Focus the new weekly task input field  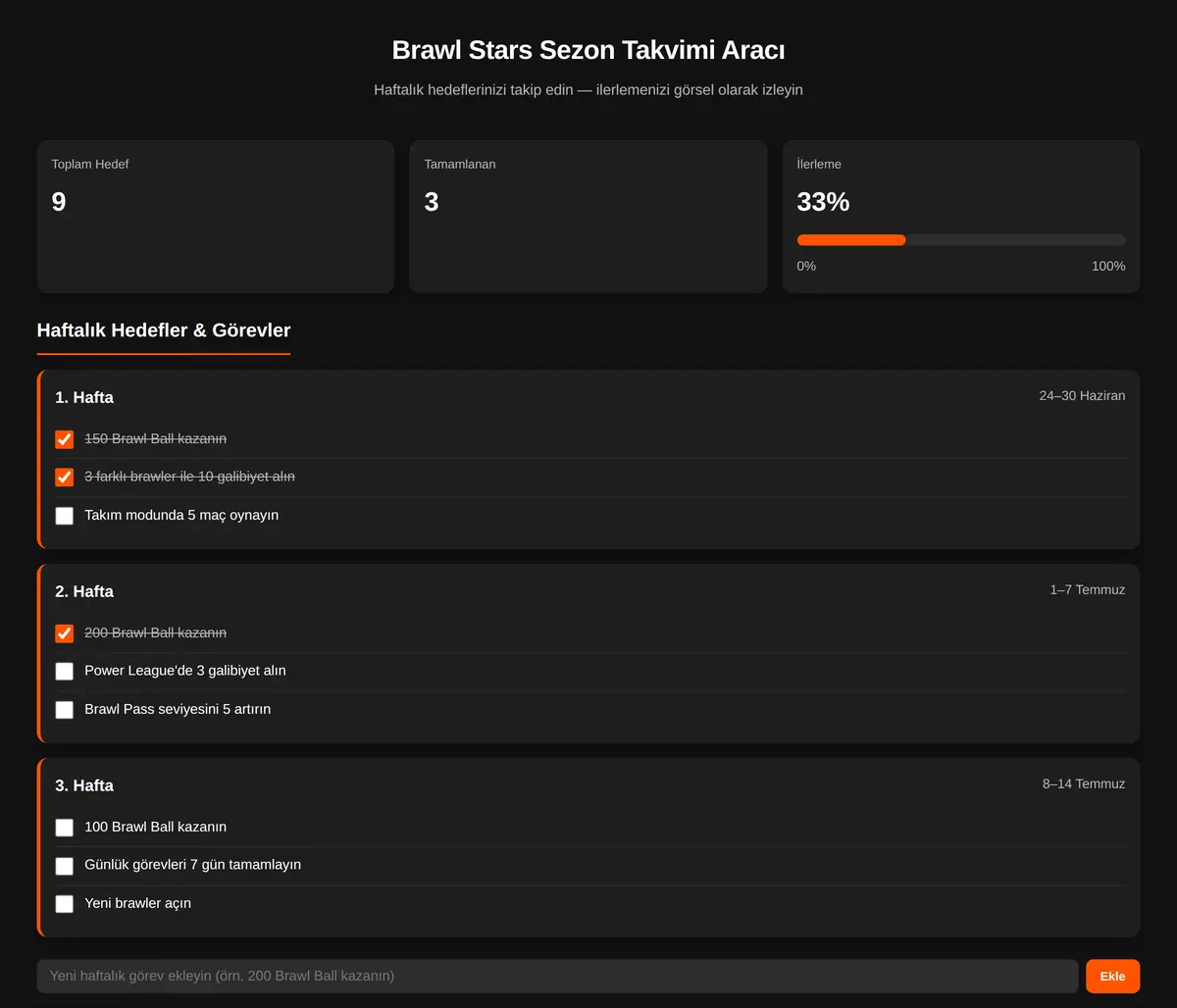557,977
